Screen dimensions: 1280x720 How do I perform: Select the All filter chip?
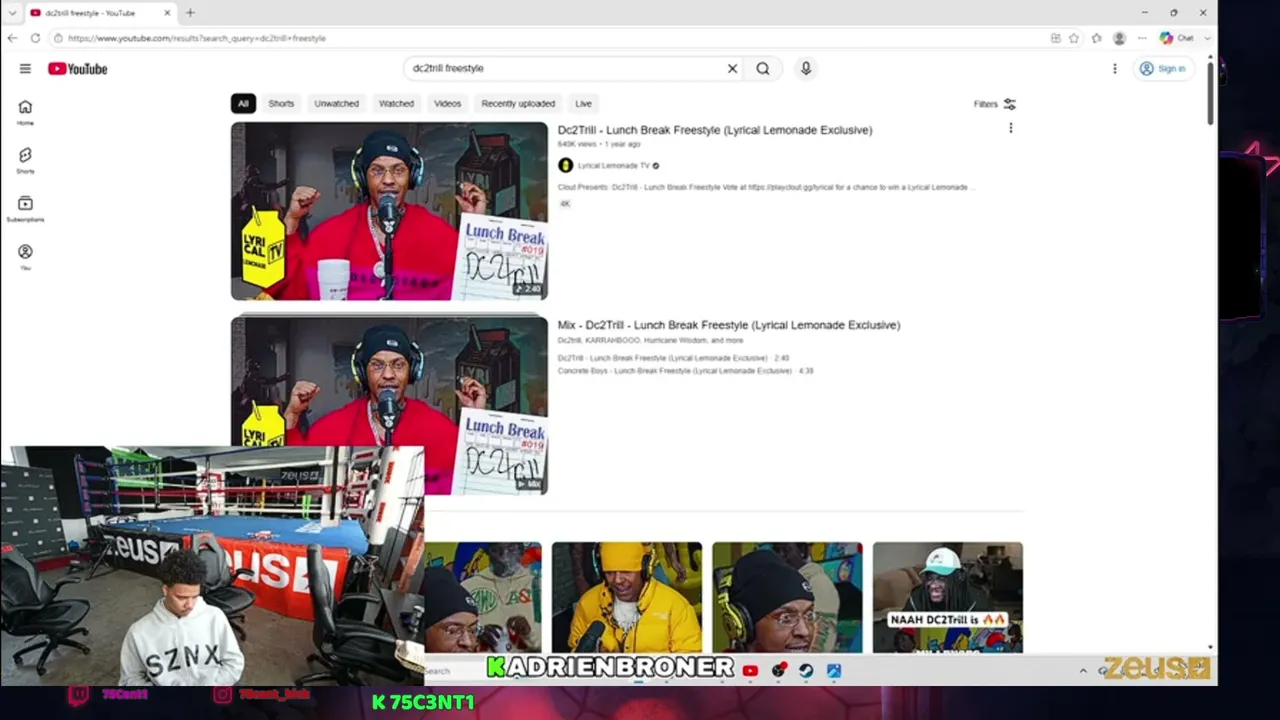[243, 103]
